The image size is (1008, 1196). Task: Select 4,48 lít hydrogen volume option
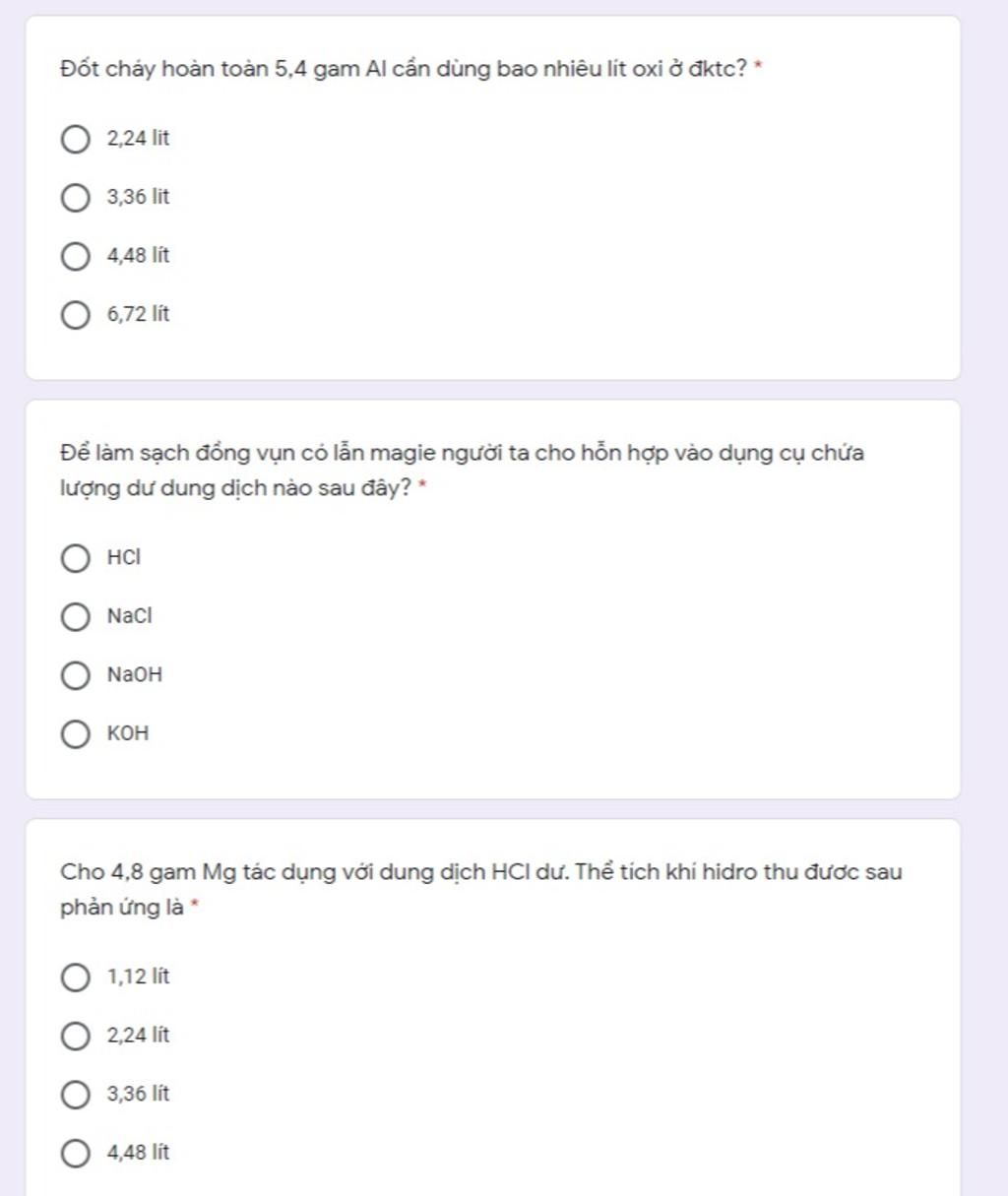(76, 1153)
